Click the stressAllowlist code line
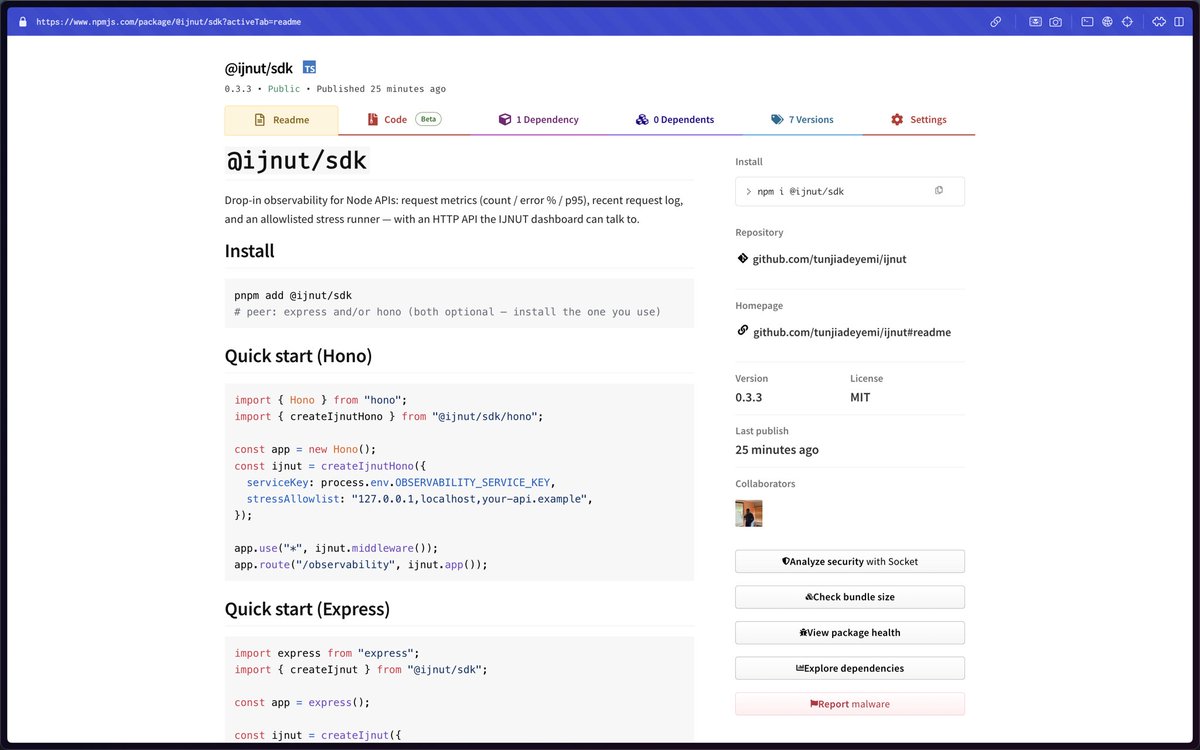 [420, 498]
